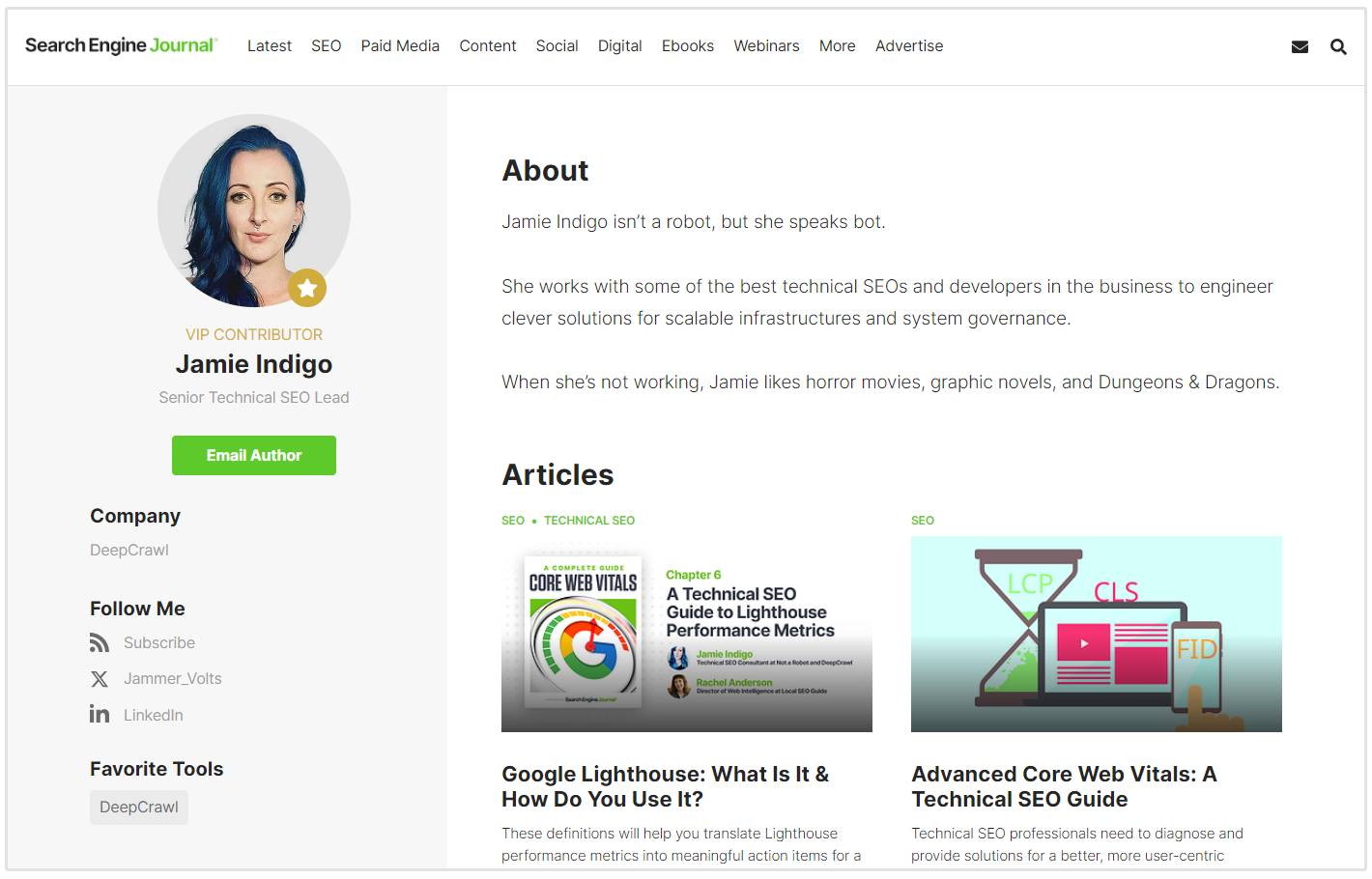
Task: Expand the More menu in the header
Action: pos(837,45)
